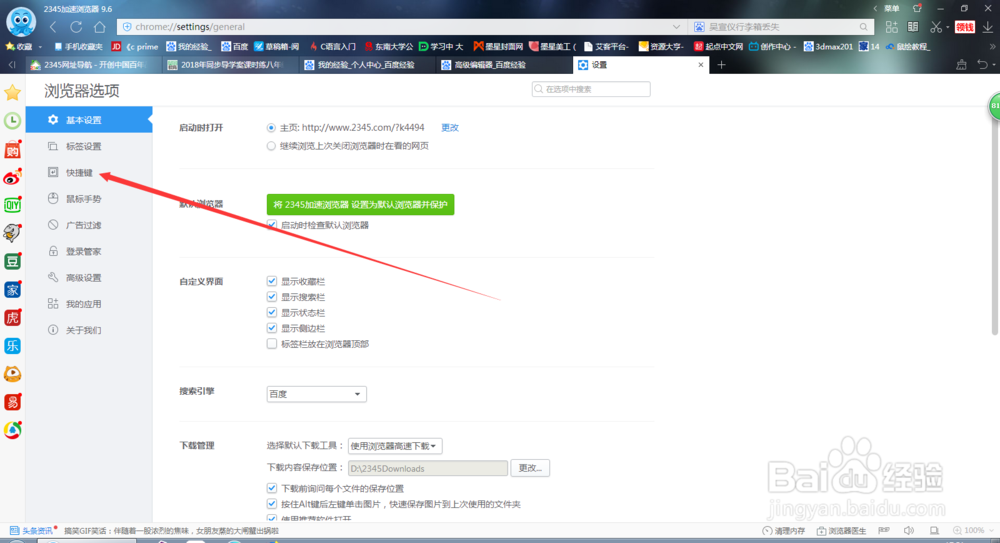
Task: Expand the bookmarks bar overflow chevron
Action: click(992, 47)
